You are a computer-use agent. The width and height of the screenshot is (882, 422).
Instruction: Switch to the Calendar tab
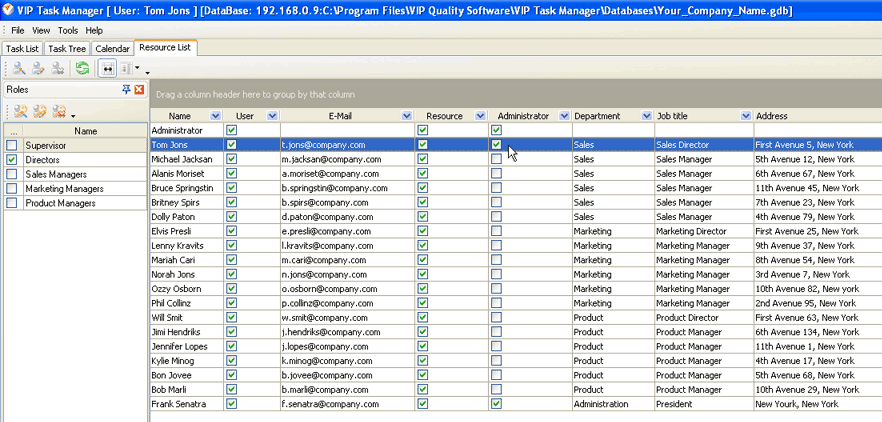[112, 48]
